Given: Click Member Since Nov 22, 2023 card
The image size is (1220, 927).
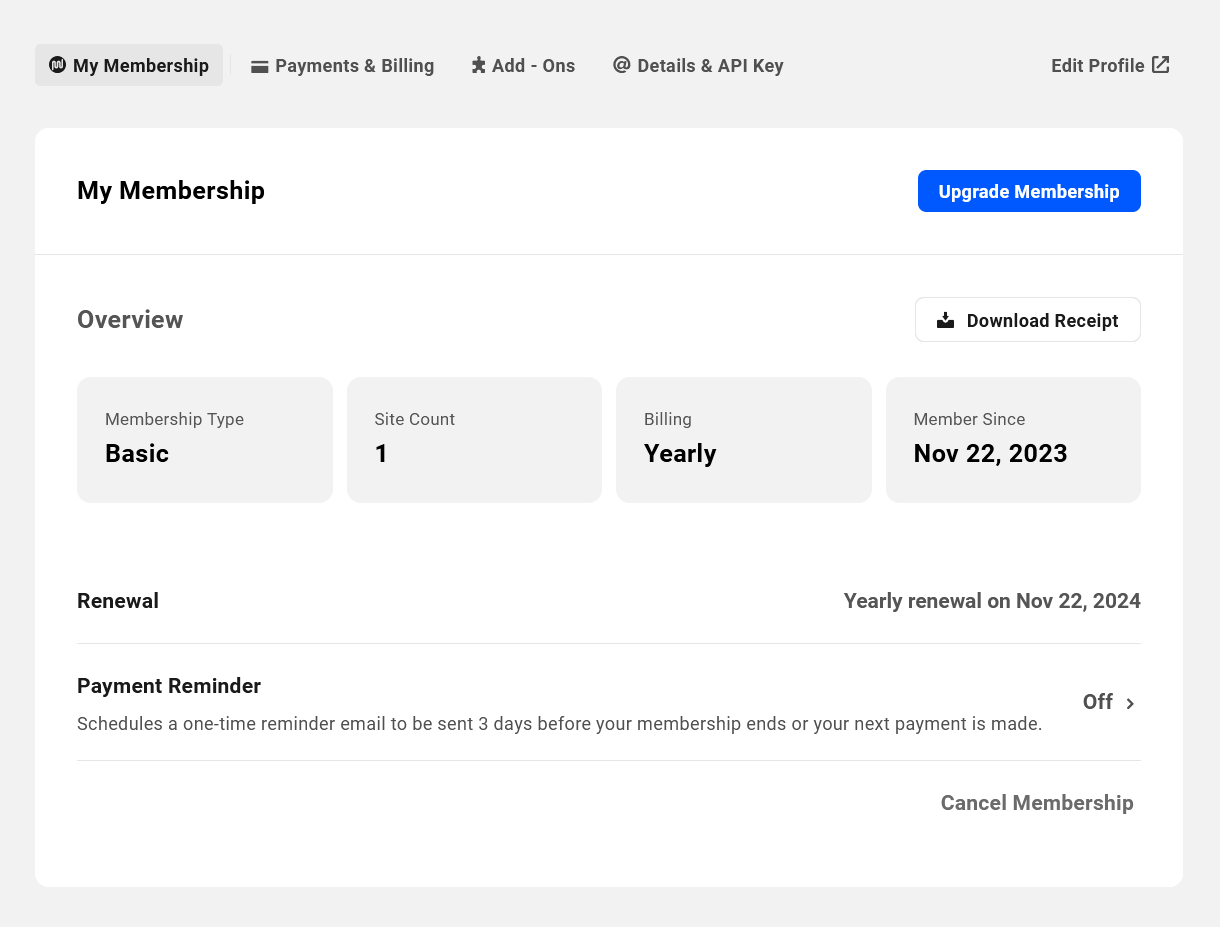Looking at the screenshot, I should [1013, 440].
